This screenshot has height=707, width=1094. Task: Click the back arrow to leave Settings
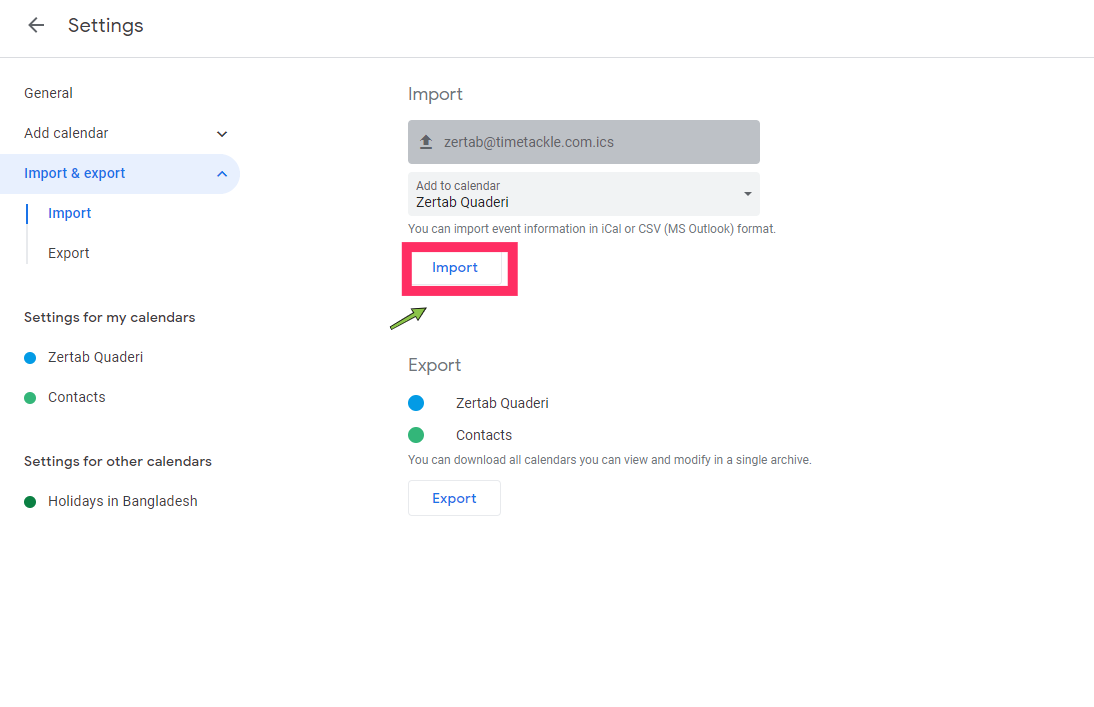tap(36, 25)
